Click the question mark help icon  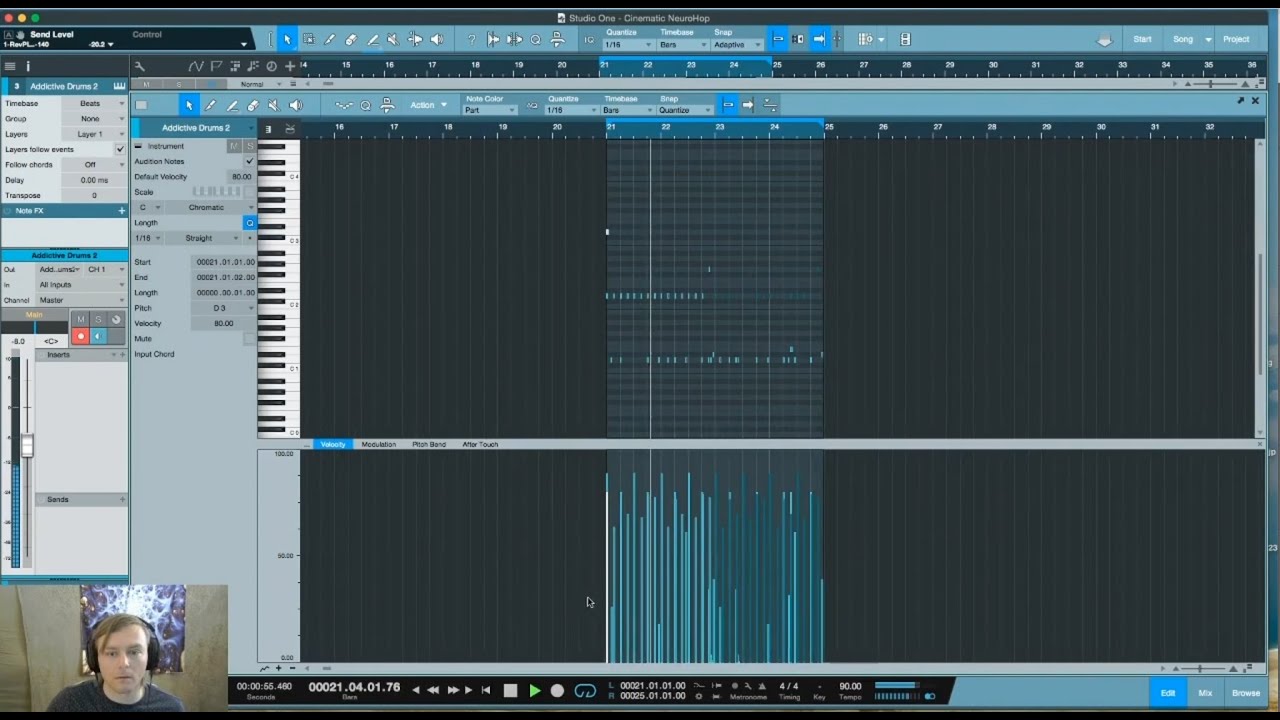(471, 39)
